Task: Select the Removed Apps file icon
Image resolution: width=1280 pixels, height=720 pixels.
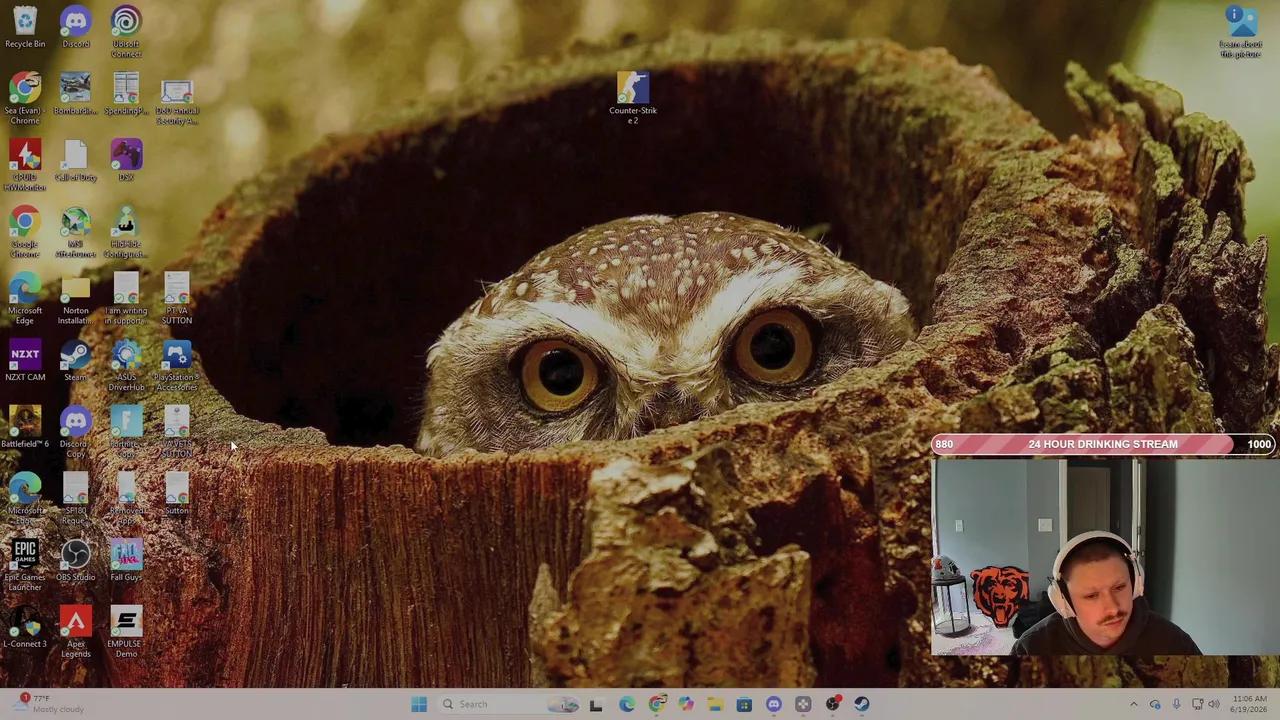Action: [126, 499]
